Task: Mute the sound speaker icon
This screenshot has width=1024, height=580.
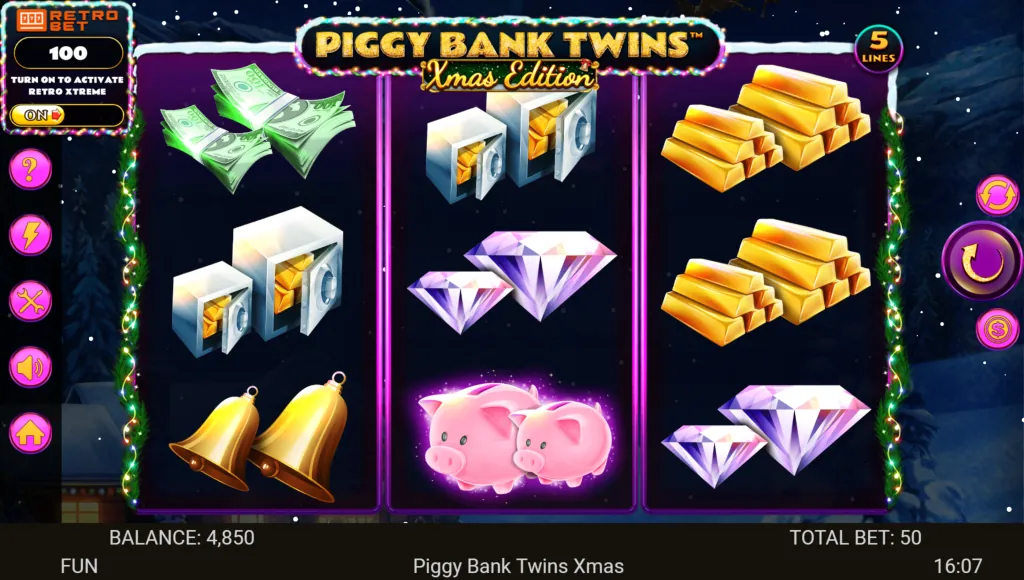Action: click(30, 367)
